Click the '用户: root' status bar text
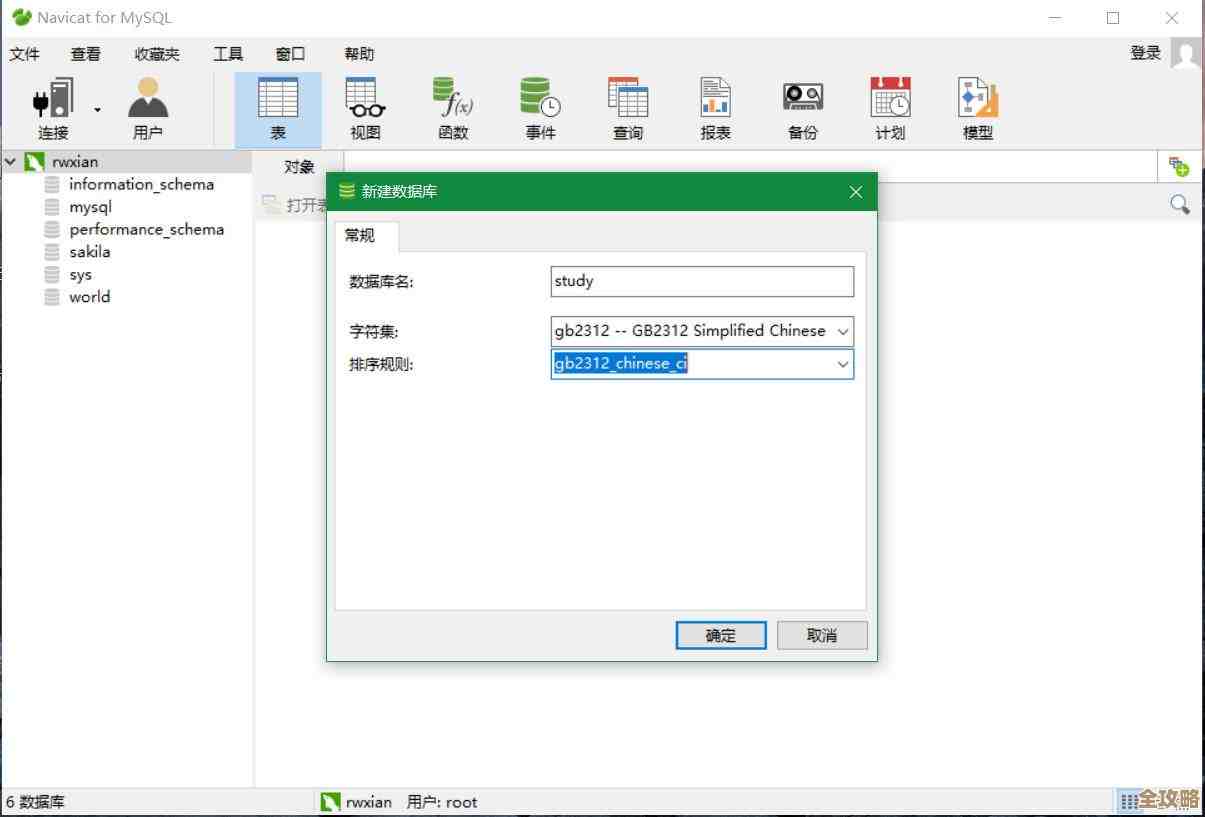1205x817 pixels. click(442, 802)
